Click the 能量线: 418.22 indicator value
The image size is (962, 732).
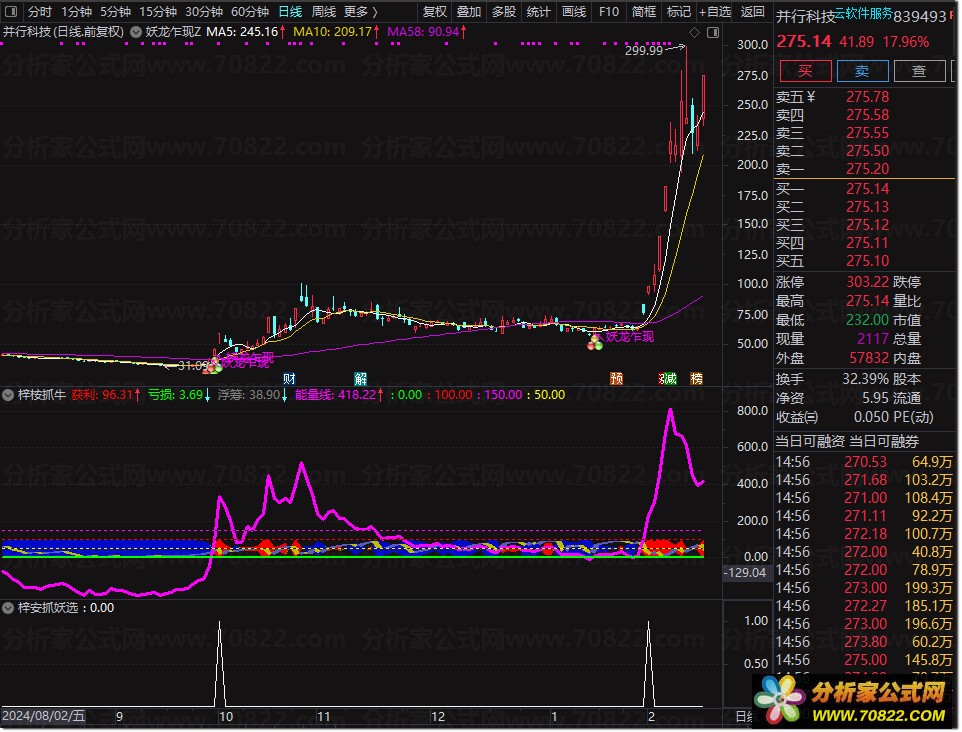[339, 395]
